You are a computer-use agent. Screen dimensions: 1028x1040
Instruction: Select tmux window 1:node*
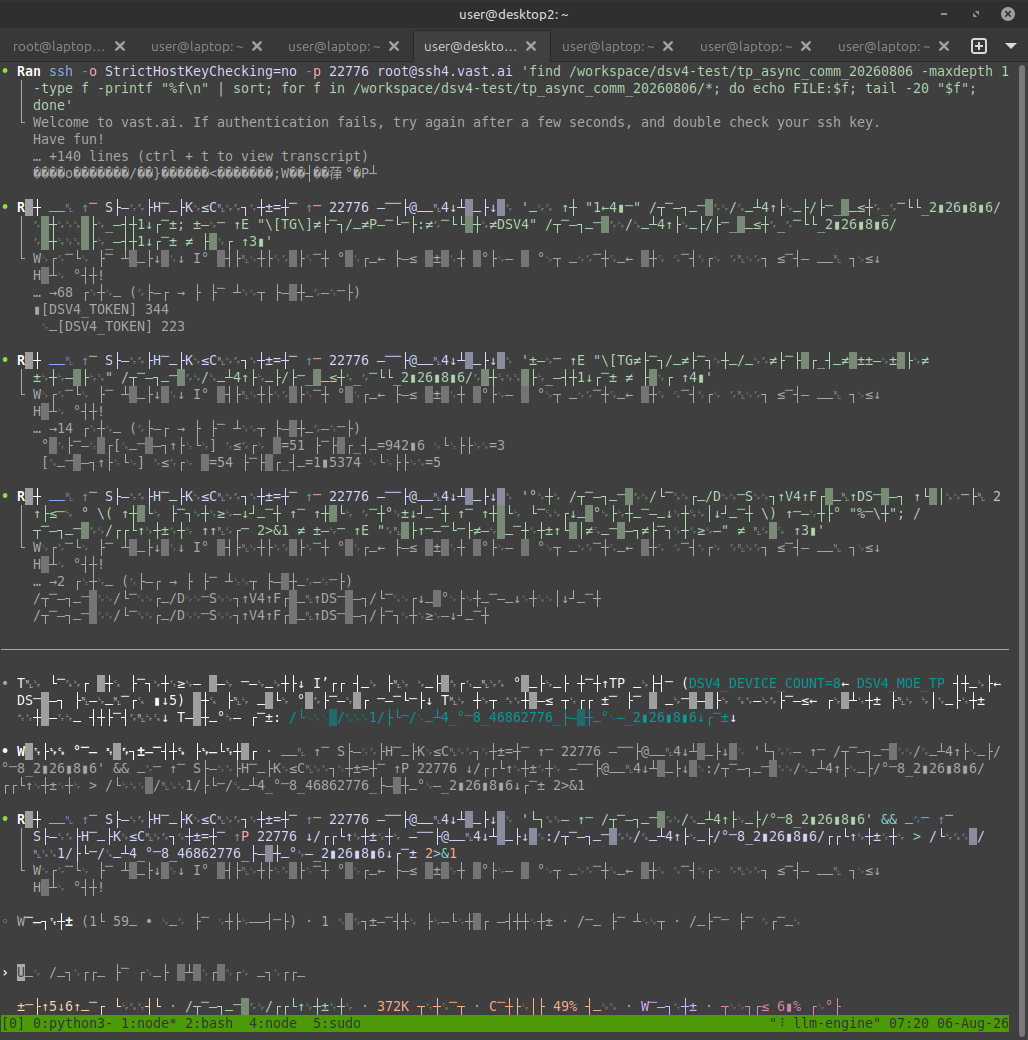point(149,1023)
